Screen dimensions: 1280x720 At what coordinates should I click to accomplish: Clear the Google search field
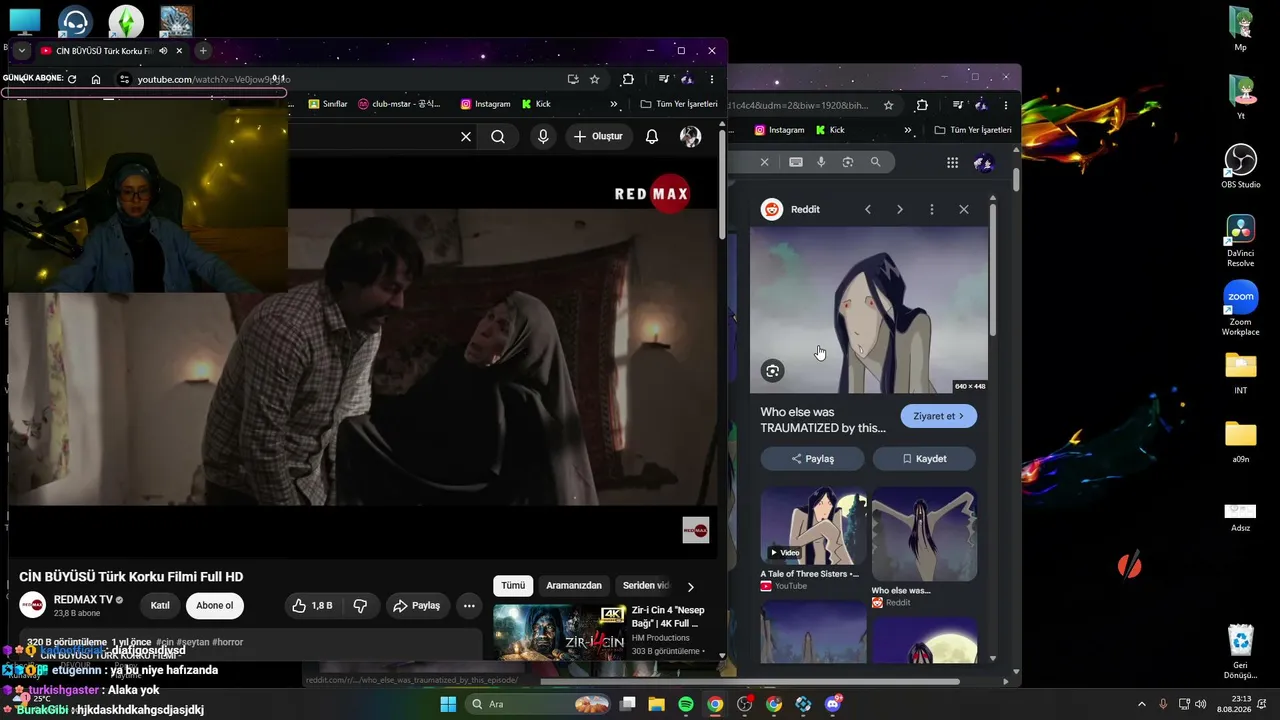[x=765, y=162]
